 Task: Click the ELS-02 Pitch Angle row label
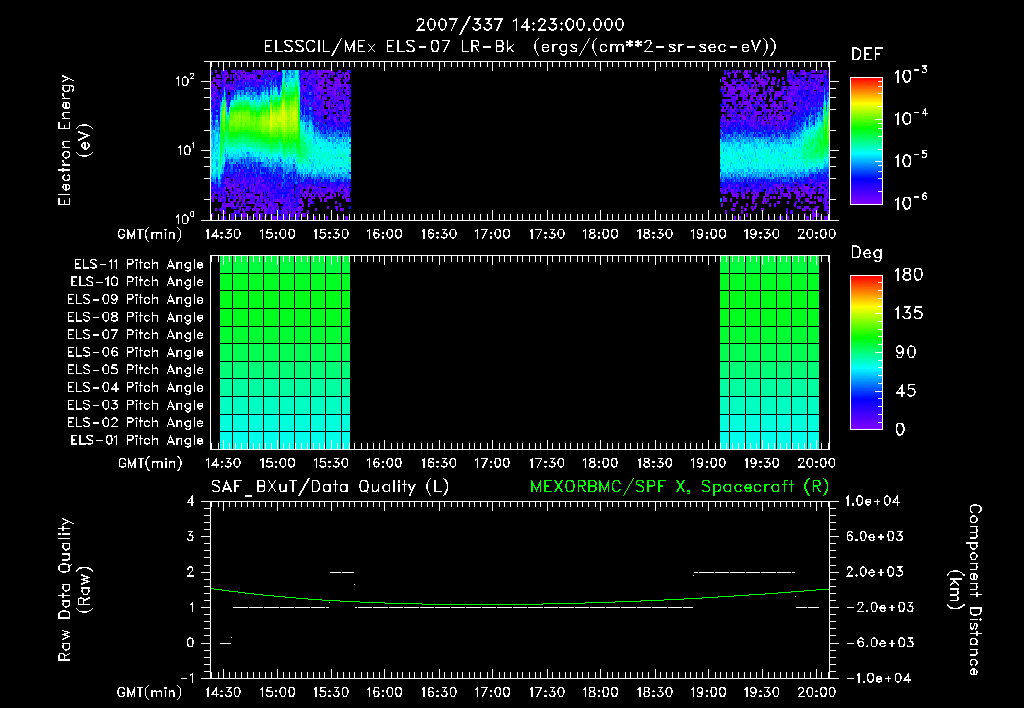(x=135, y=423)
